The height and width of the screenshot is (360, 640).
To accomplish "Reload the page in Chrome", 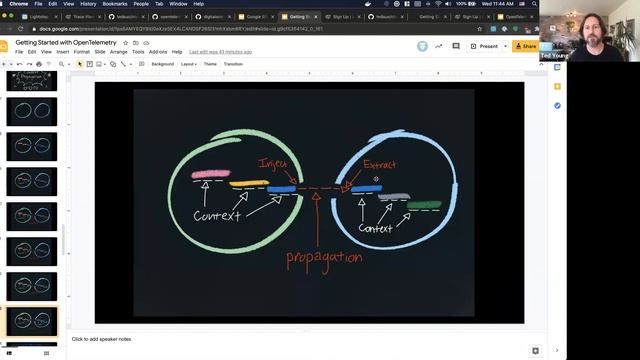I will point(20,29).
